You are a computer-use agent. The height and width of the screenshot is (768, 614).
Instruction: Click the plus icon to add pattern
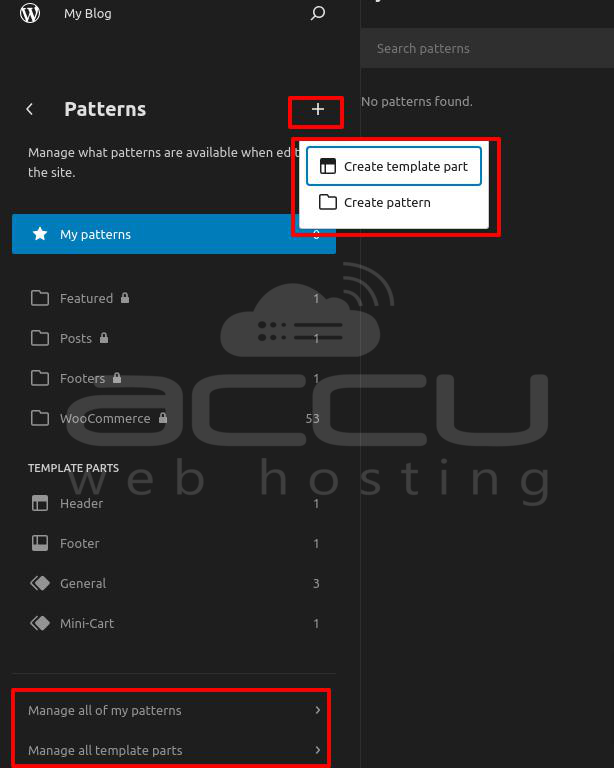click(317, 109)
